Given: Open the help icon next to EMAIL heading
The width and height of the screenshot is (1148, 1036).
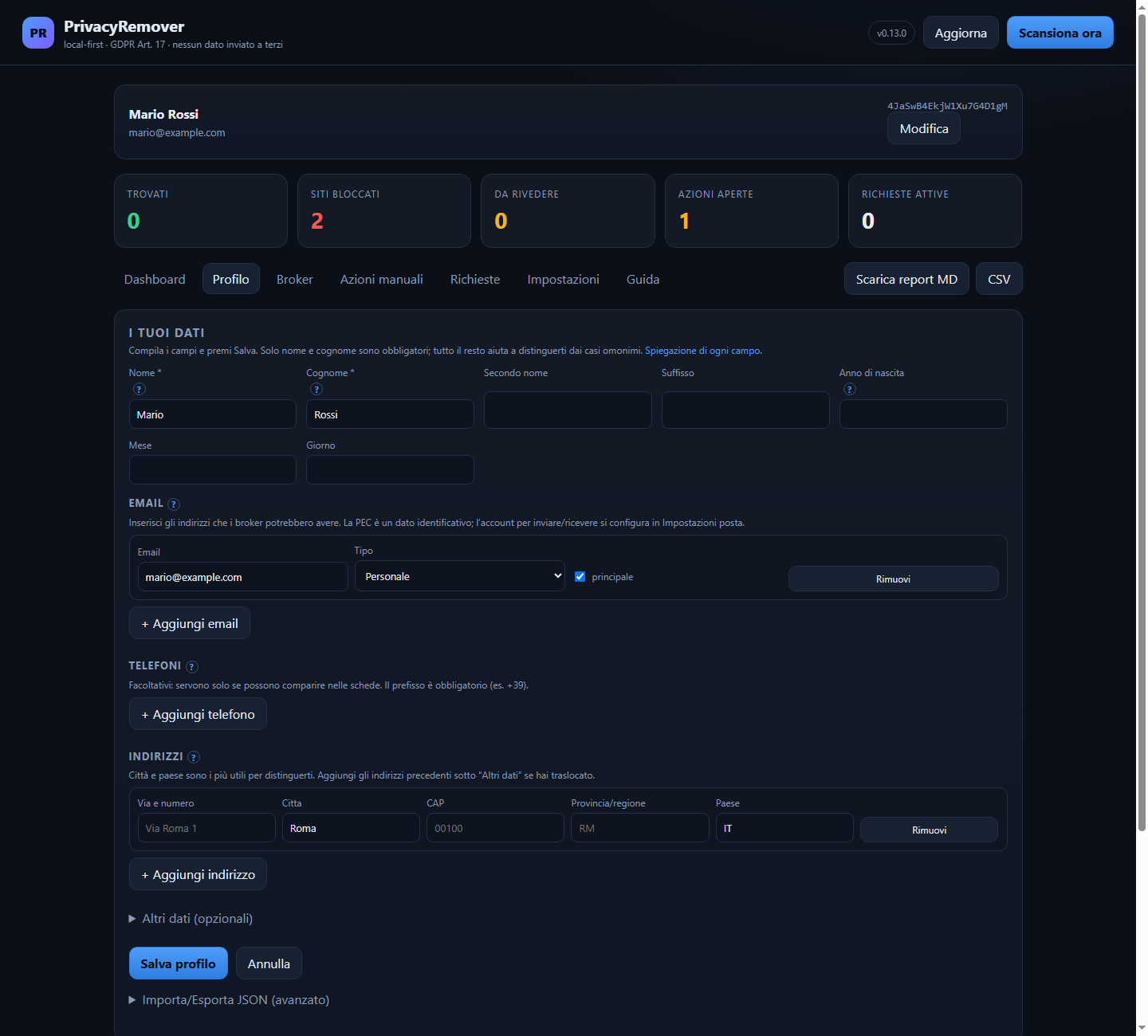Looking at the screenshot, I should pos(174,504).
